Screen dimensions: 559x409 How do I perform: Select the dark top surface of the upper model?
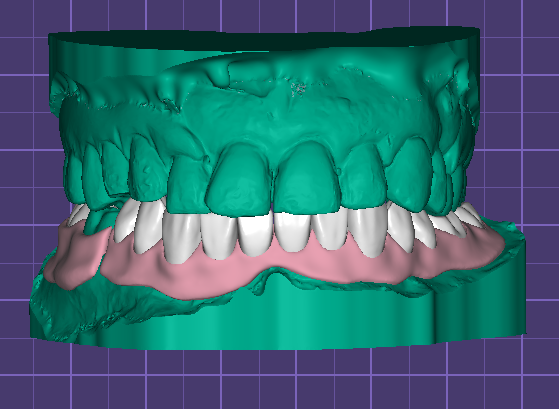coord(264,39)
